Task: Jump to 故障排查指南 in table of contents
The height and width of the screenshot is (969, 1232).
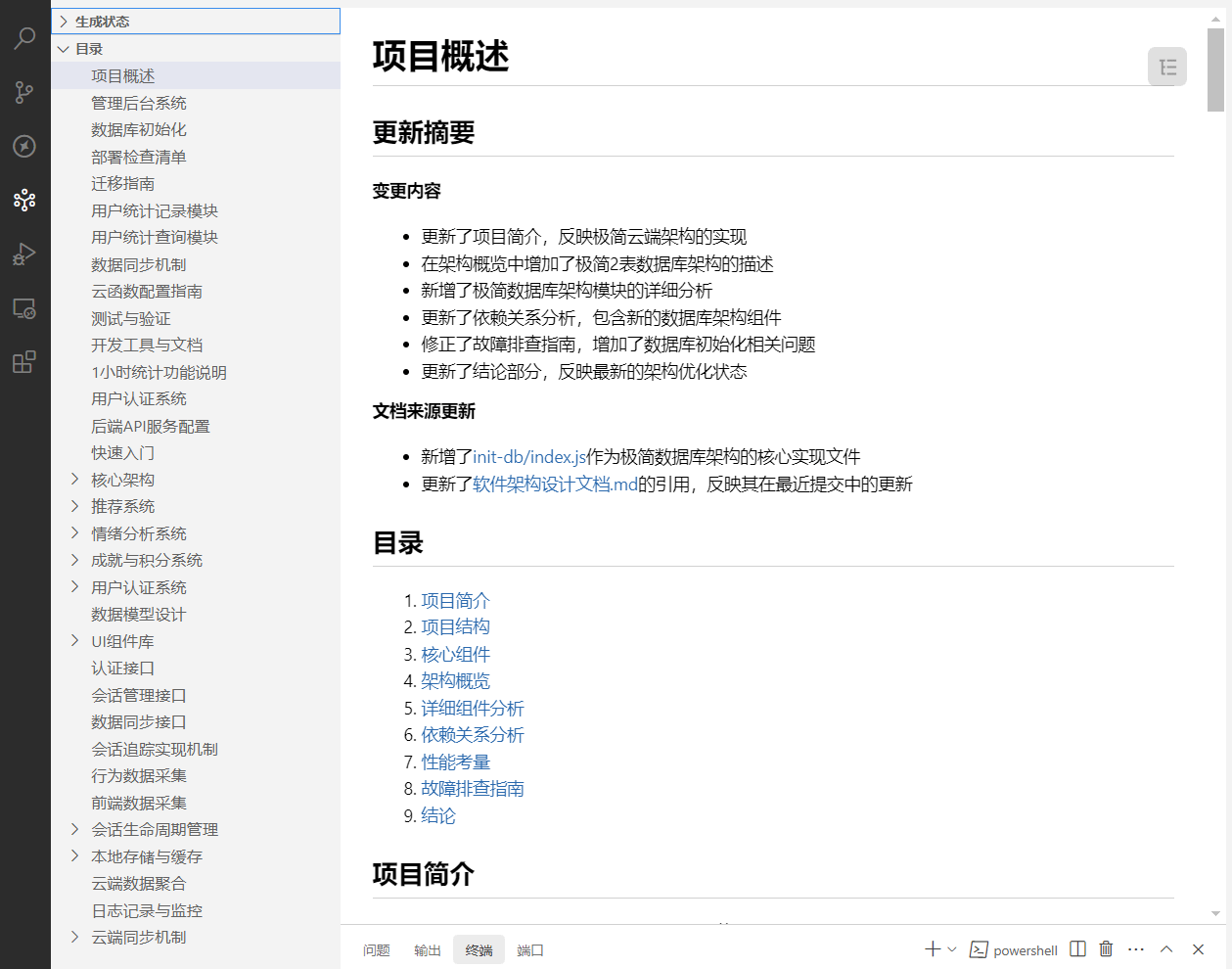Action: [473, 789]
